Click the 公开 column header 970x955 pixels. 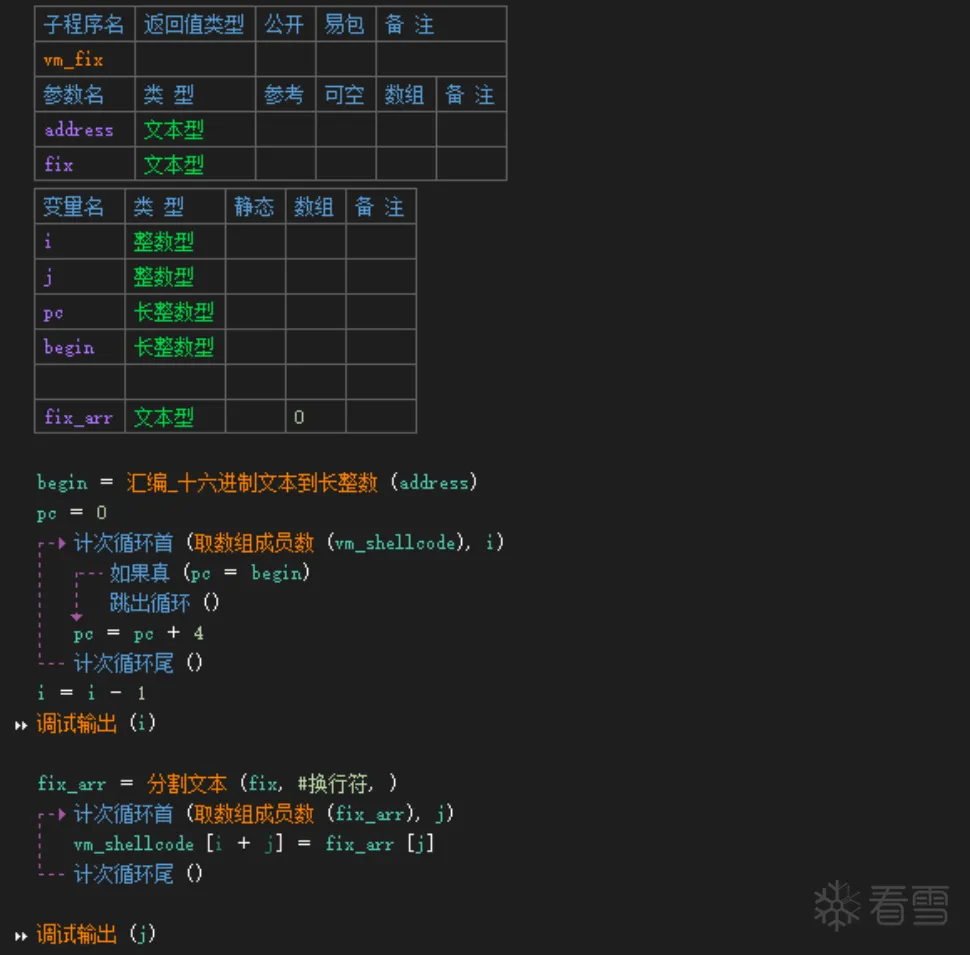pyautogui.click(x=285, y=24)
